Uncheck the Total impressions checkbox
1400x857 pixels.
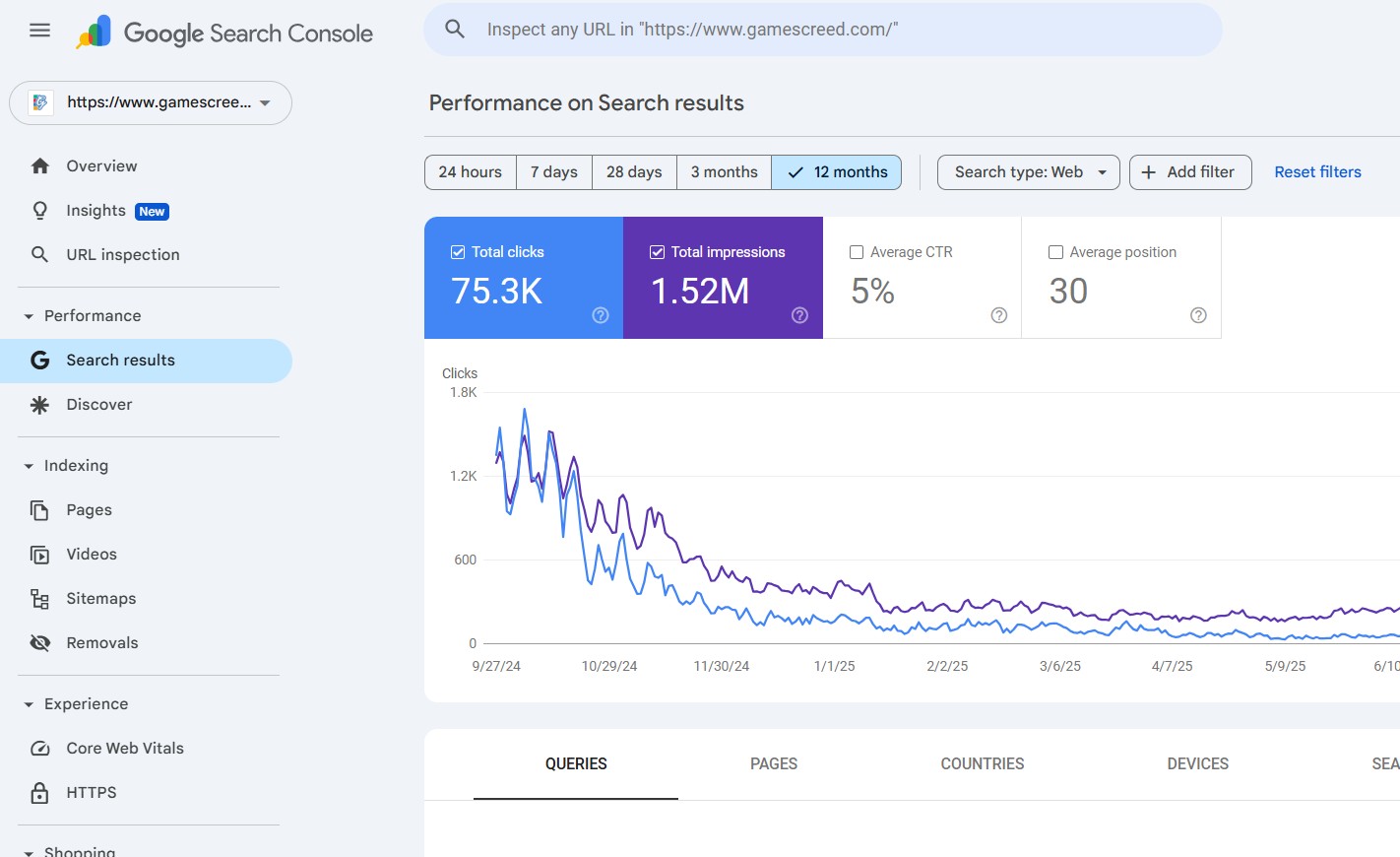click(x=656, y=251)
